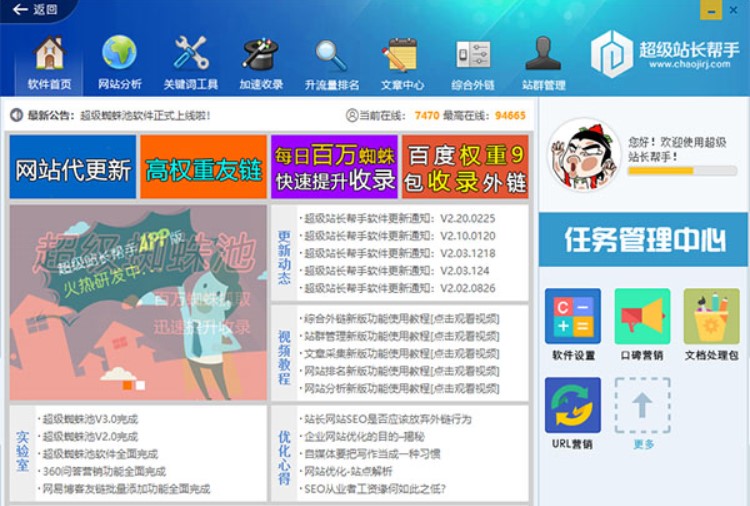Open 加速收录 magic hat icon
The width and height of the screenshot is (750, 506).
coord(261,54)
